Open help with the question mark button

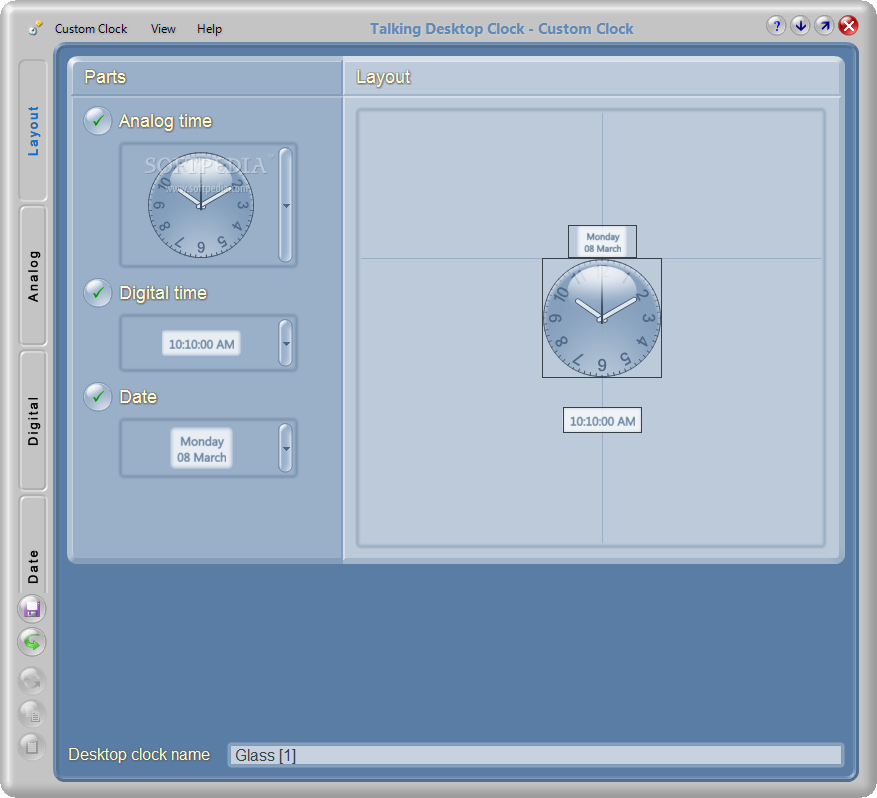click(776, 26)
